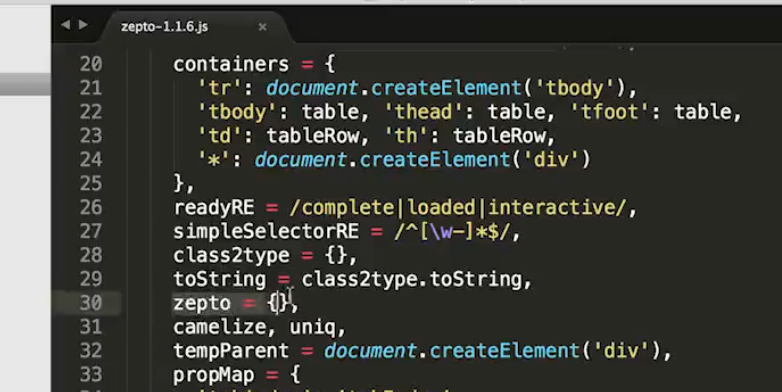Click propMap variable on line 33

[213, 376]
